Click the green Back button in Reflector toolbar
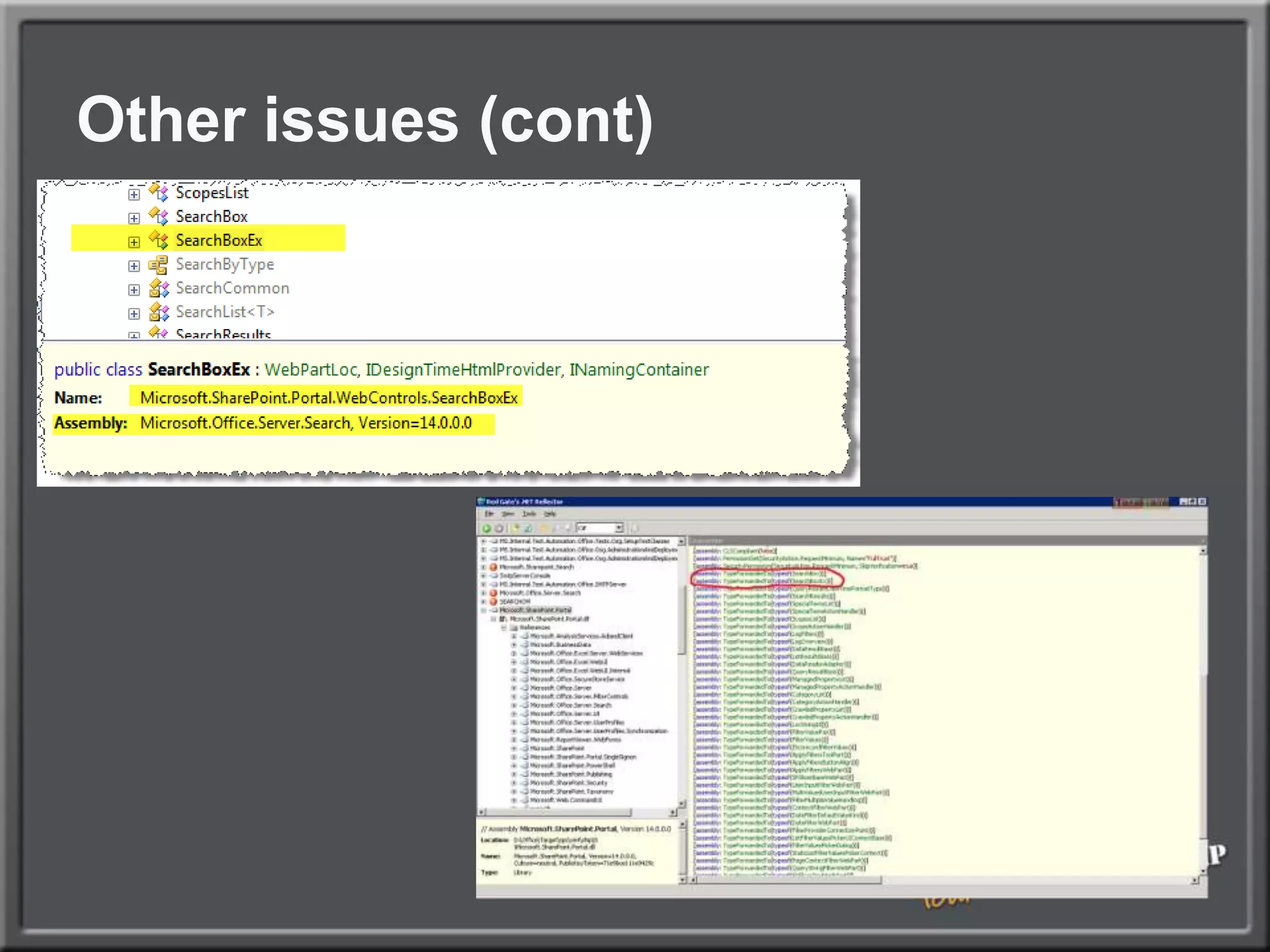Image resolution: width=1270 pixels, height=952 pixels. tap(487, 528)
